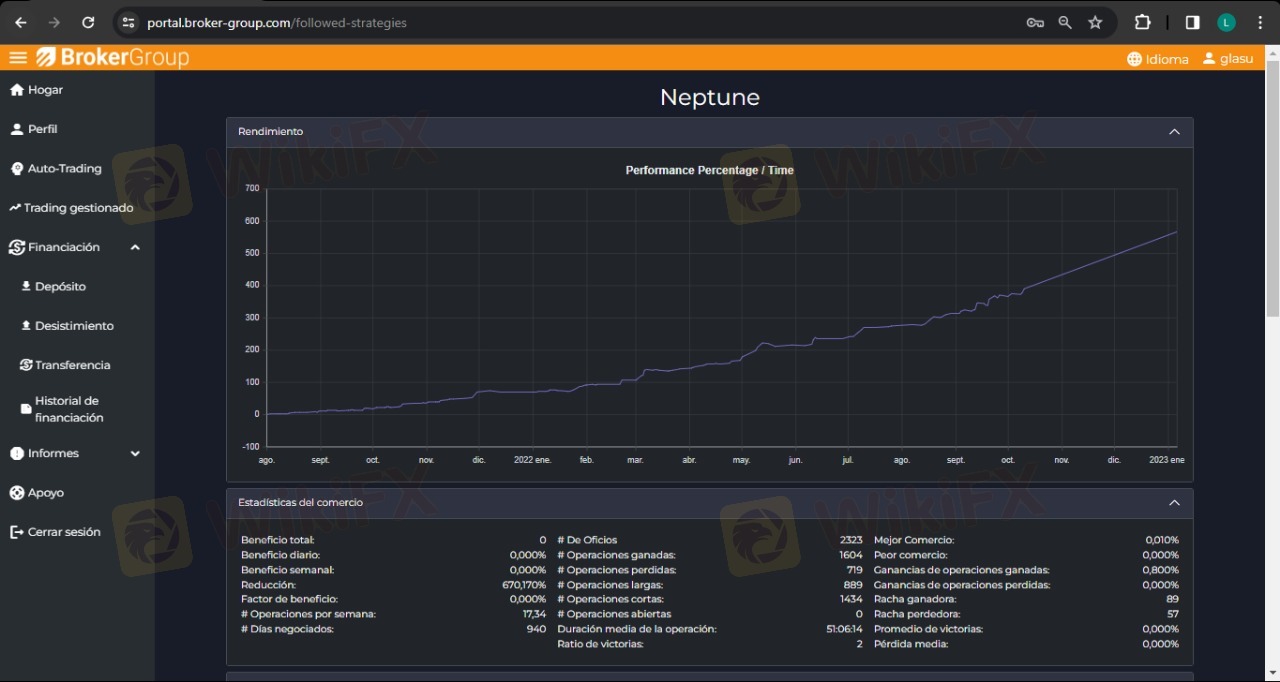Open the Perfil profile page
Viewport: 1280px width, 682px height.
click(42, 129)
